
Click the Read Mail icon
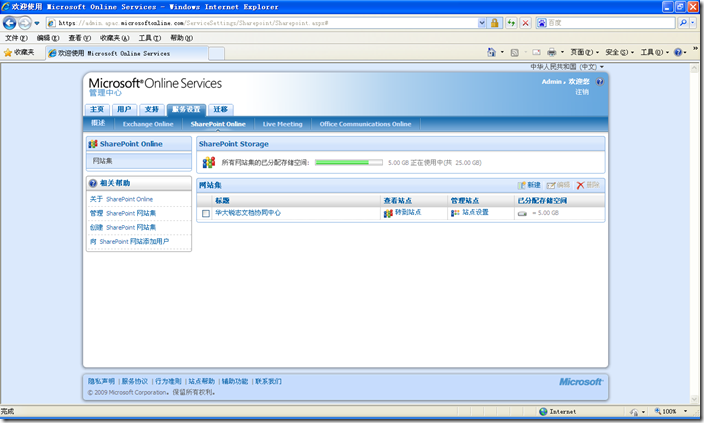(x=536, y=53)
